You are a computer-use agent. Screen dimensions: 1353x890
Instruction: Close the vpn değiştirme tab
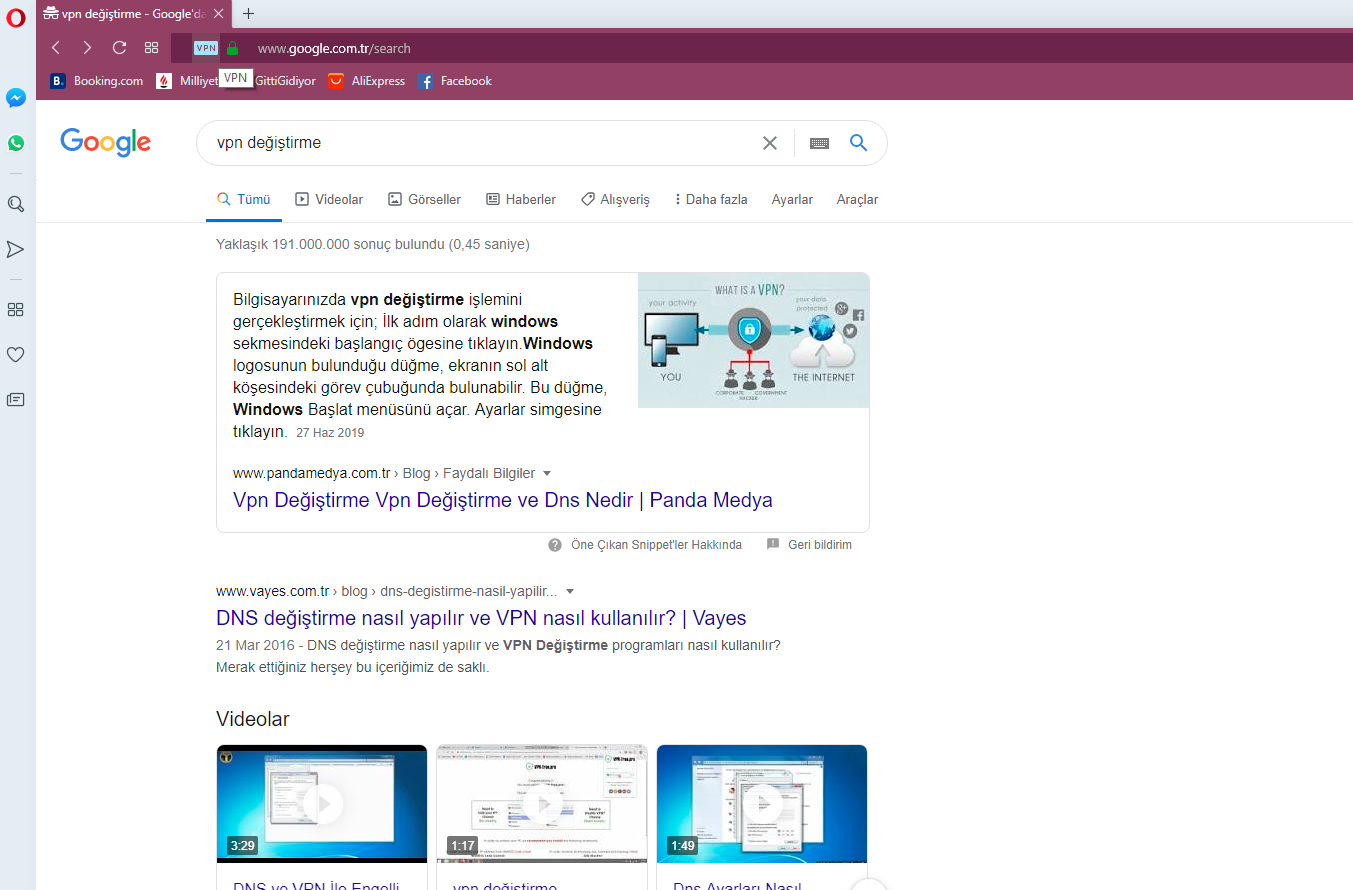point(218,14)
